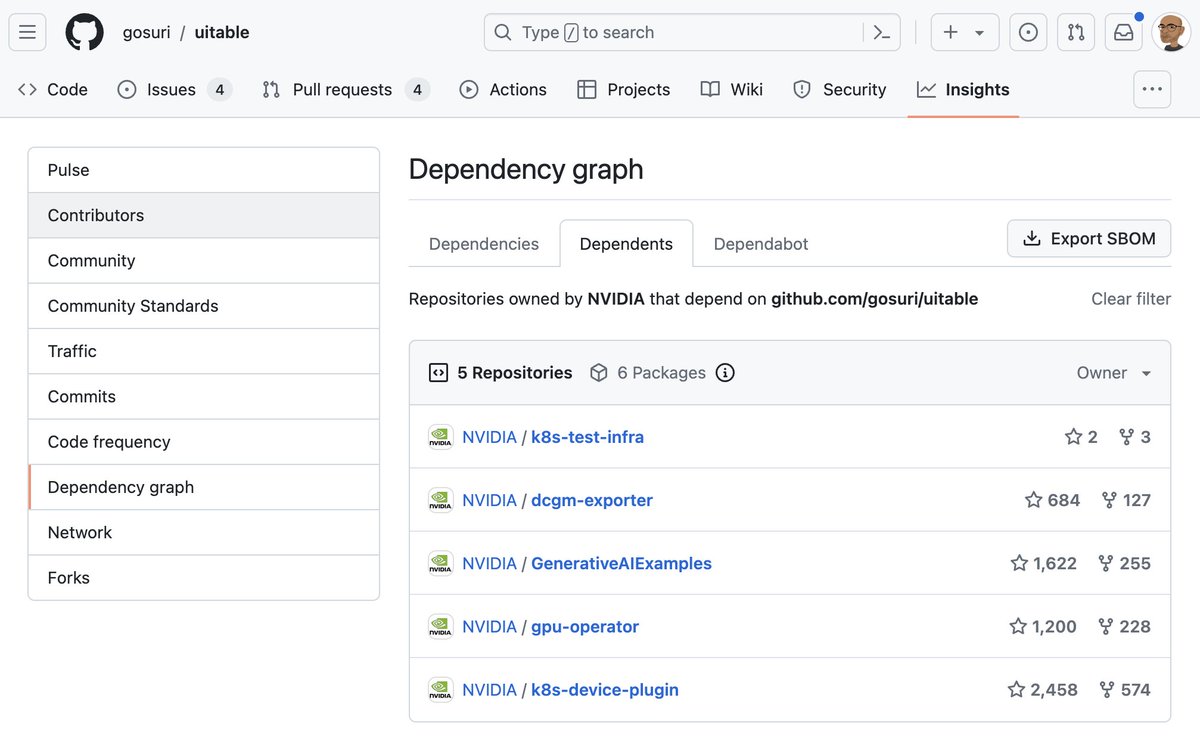Viewport: 1200px width, 738px height.
Task: Select the Insights tab
Action: pyautogui.click(x=963, y=89)
